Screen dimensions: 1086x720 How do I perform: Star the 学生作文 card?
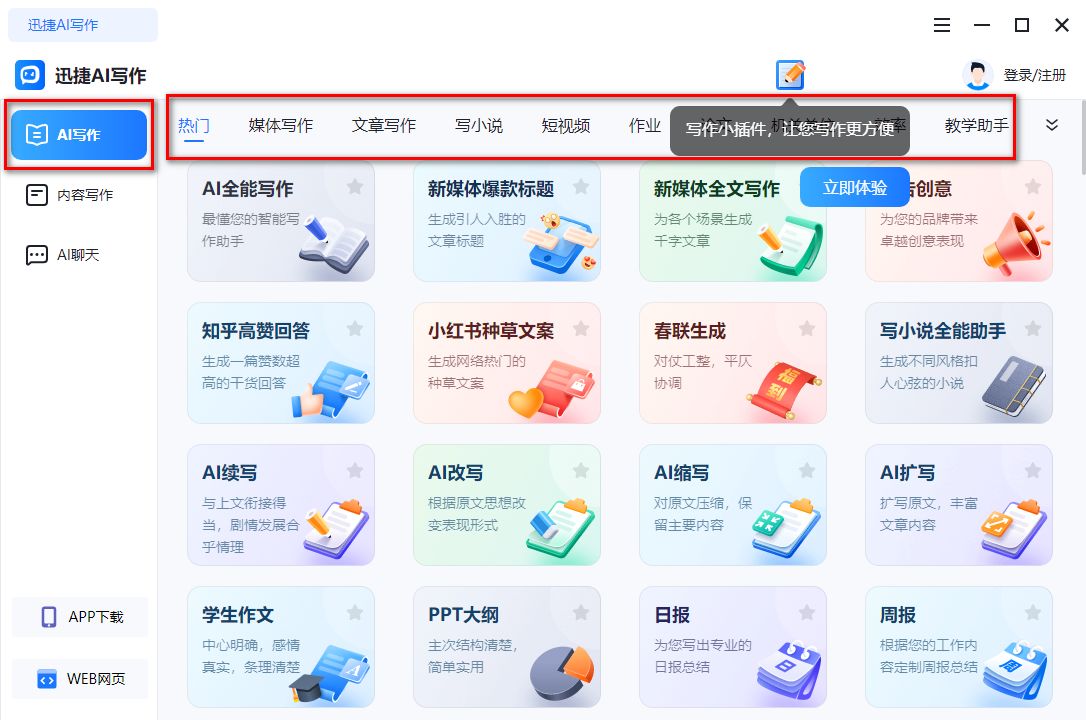(x=355, y=613)
